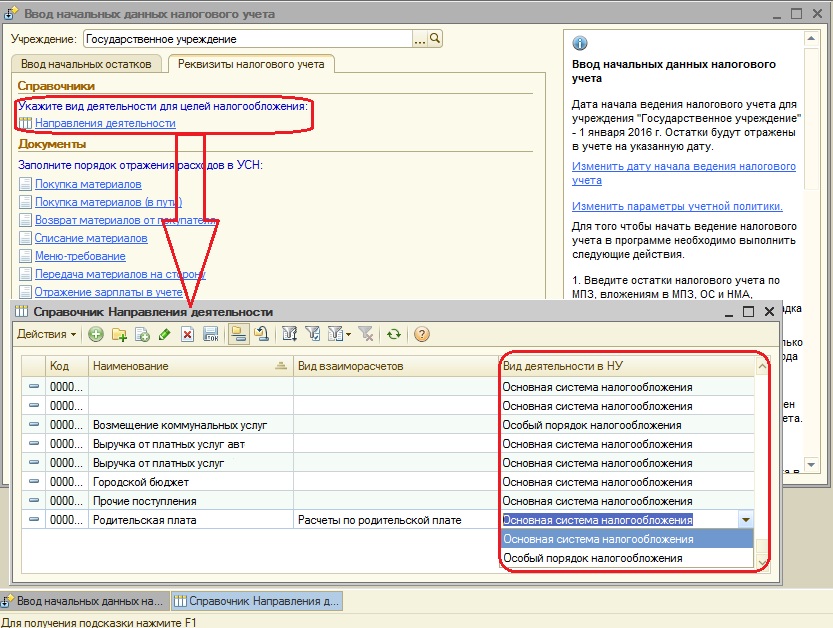This screenshot has height=628, width=833.
Task: Open the Направления деятельности link
Action: (105, 123)
